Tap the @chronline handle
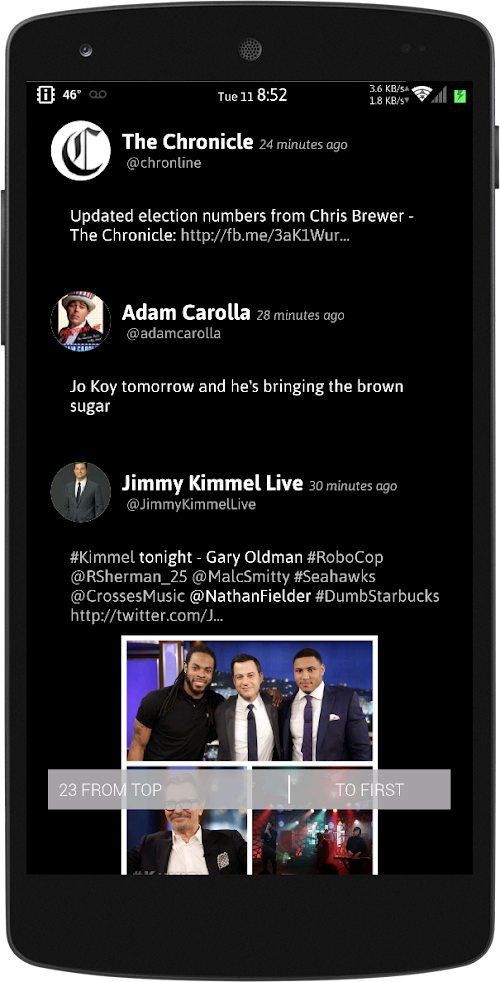The height and width of the screenshot is (982, 500). pyautogui.click(x=164, y=163)
